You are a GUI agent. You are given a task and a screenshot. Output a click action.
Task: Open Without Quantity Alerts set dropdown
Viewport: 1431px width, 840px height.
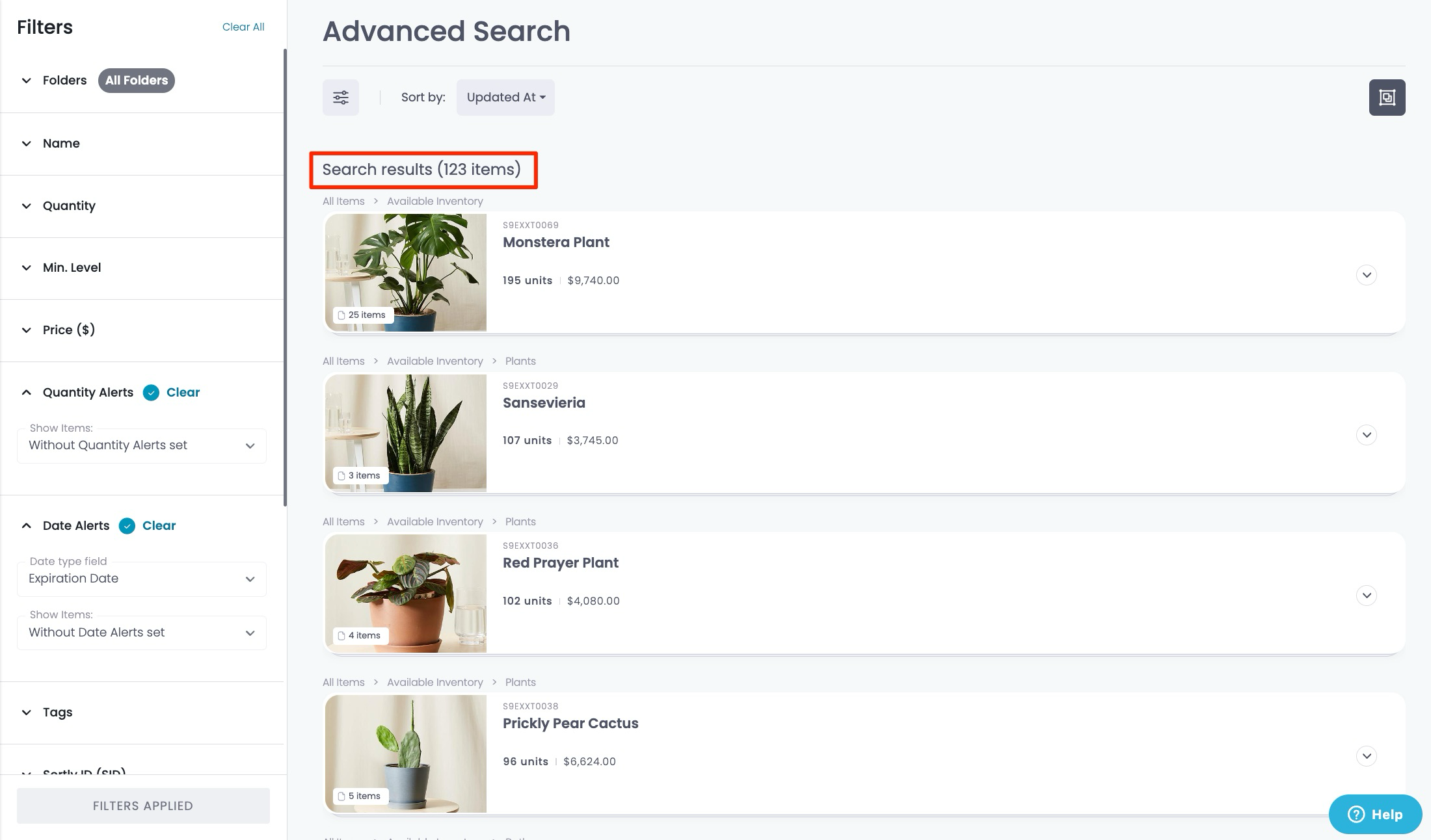tap(141, 446)
